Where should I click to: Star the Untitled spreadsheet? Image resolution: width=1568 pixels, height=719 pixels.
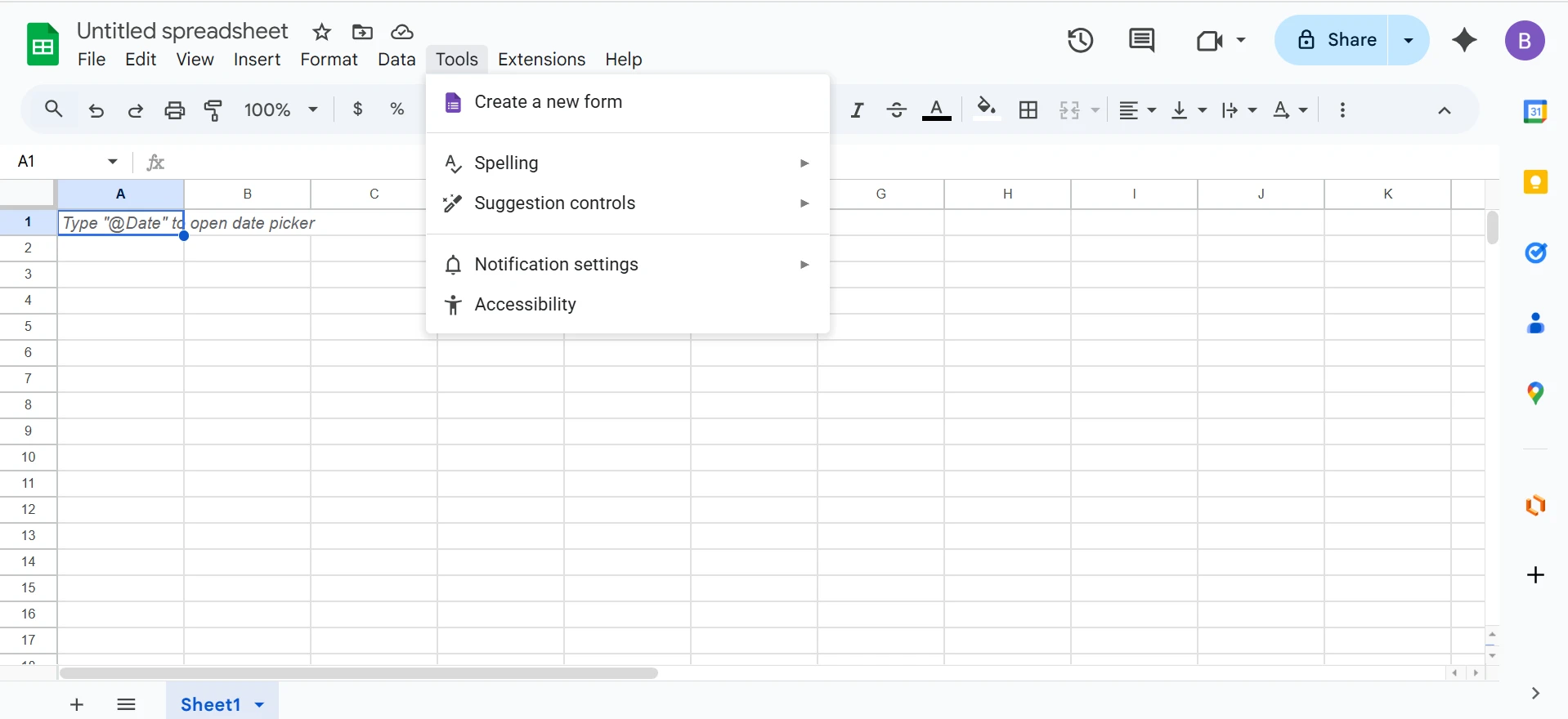322,32
